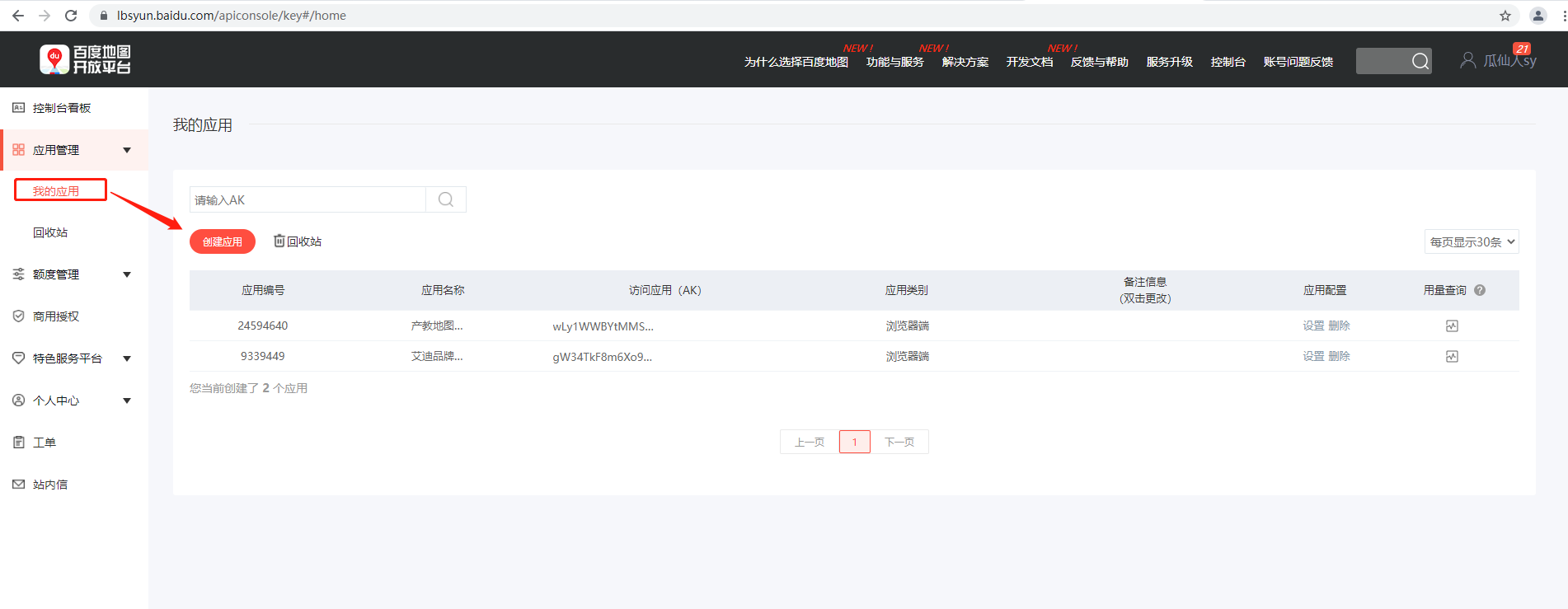The width and height of the screenshot is (1568, 609).
Task: Click into the 请输入AK search field
Action: (x=307, y=199)
